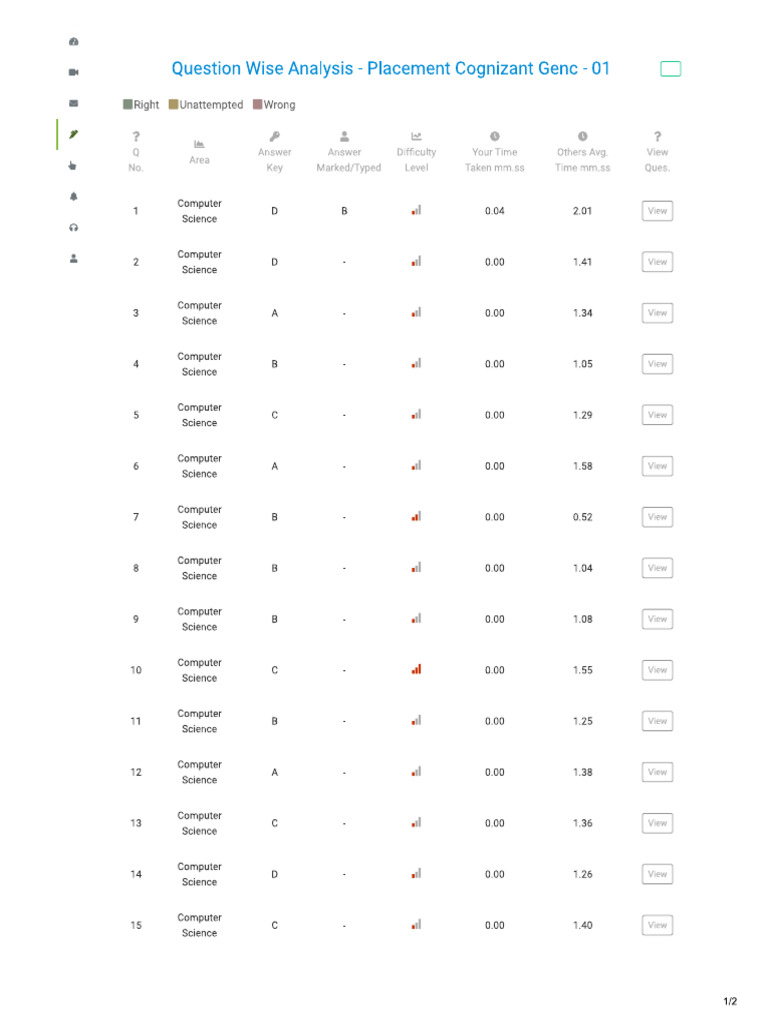Open the envelope messages sidebar icon
The width and height of the screenshot is (768, 1024).
tap(74, 103)
